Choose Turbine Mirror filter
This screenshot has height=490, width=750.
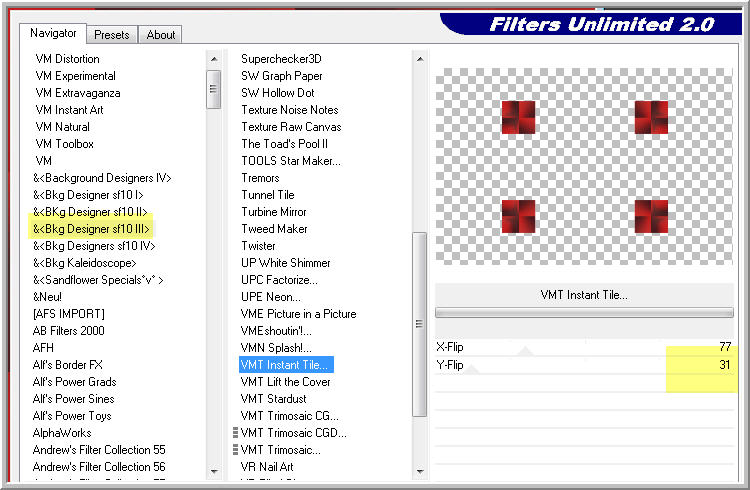click(273, 212)
